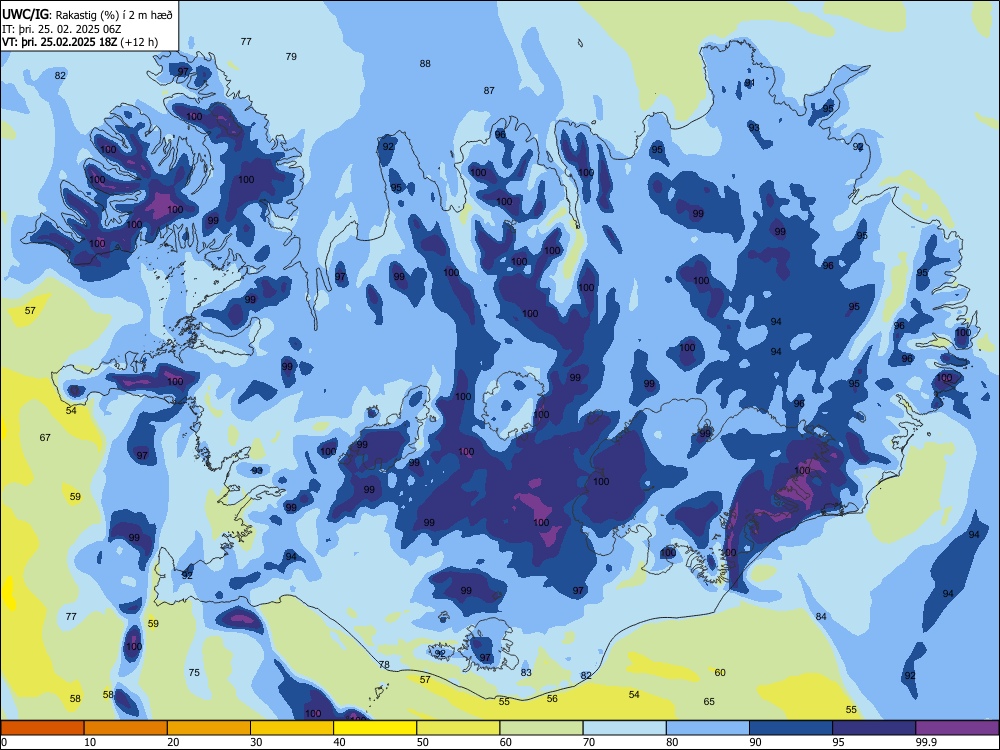The image size is (1000, 750).
Task: Click the humidity value 65 in the southern sea
Action: tap(709, 701)
